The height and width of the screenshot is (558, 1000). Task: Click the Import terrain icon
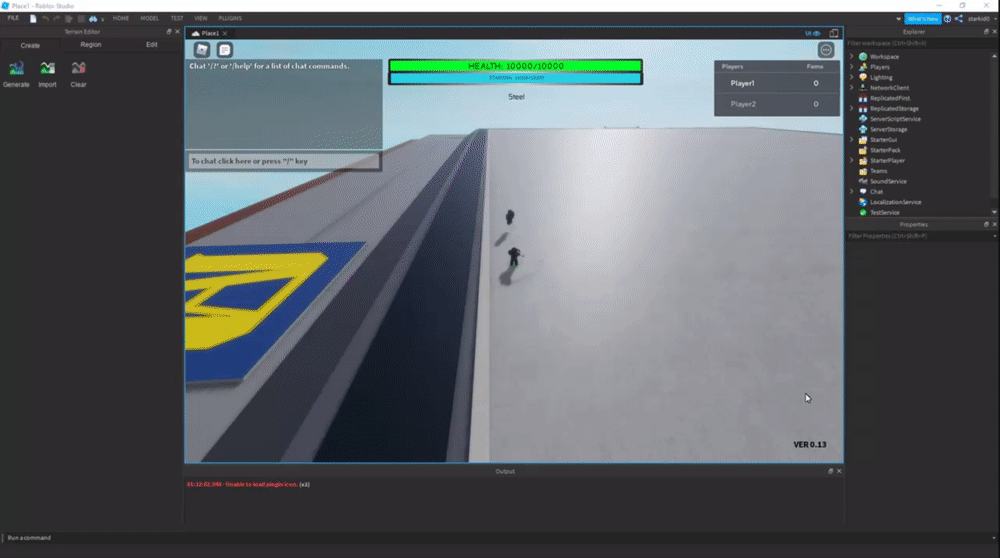(x=47, y=68)
